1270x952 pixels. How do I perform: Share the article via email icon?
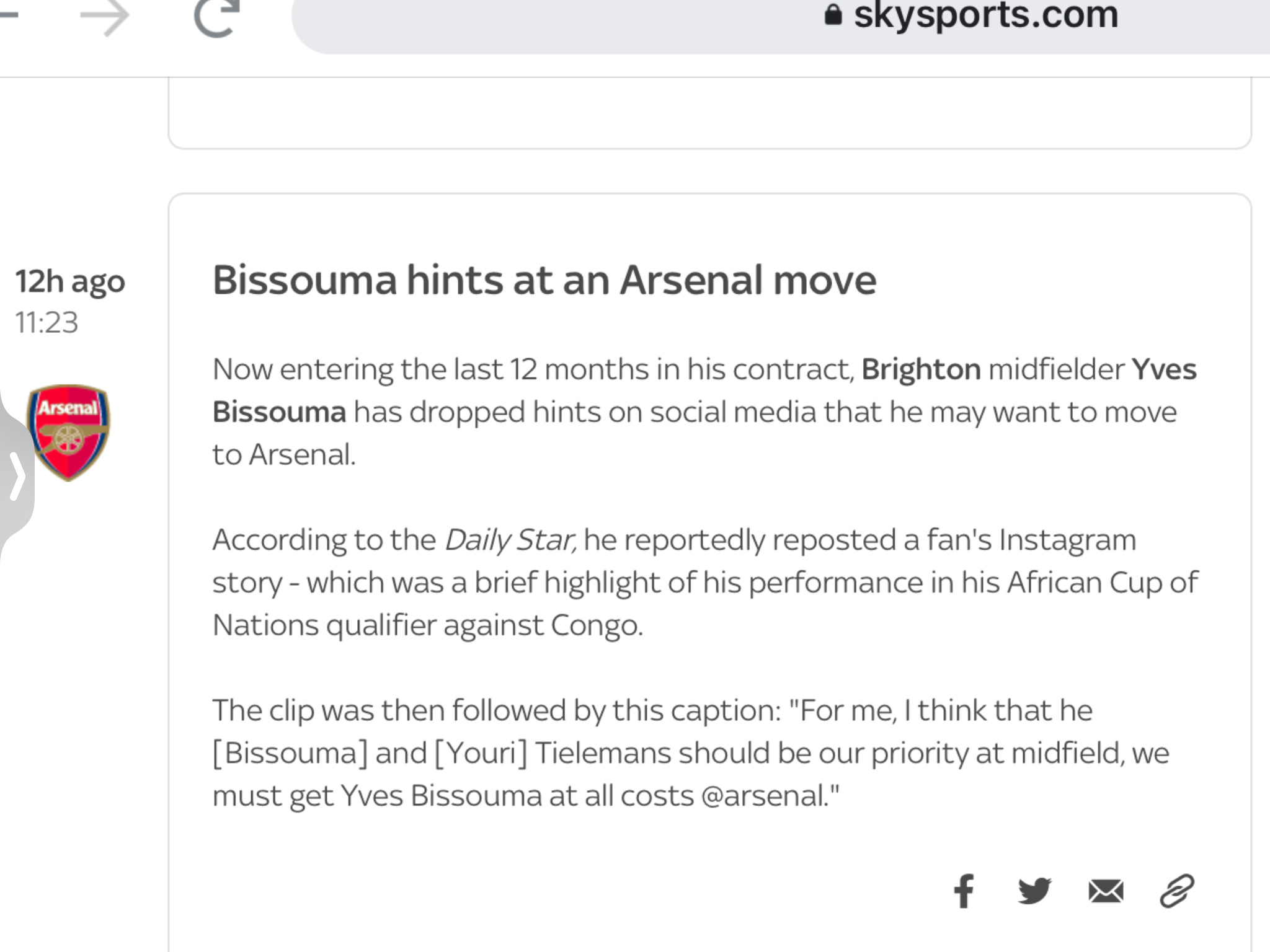[1106, 891]
